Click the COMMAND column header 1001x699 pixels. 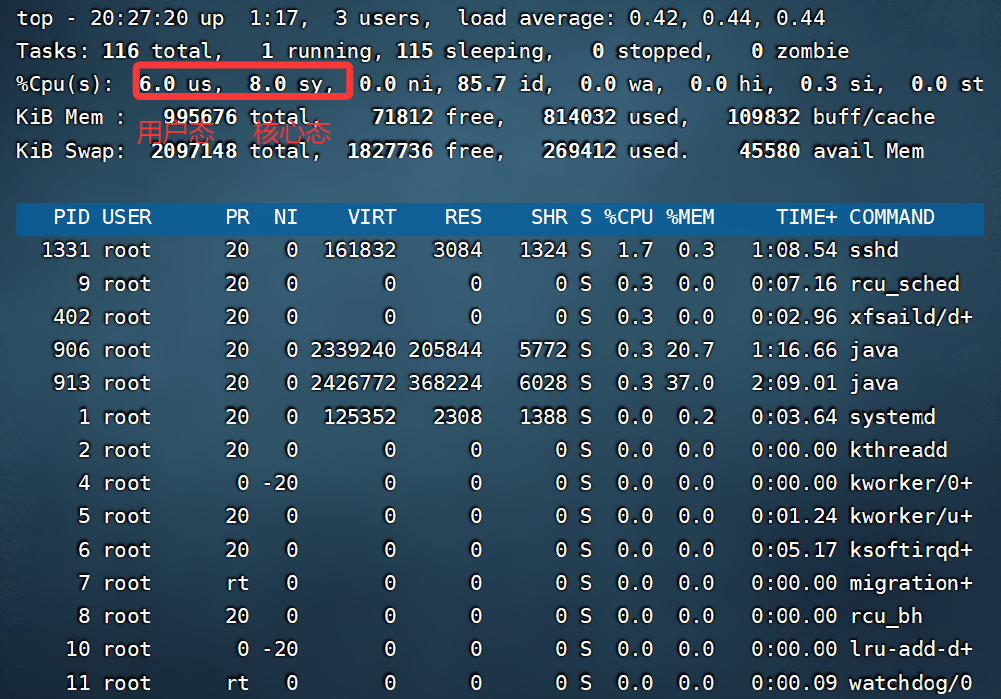pyautogui.click(x=892, y=217)
